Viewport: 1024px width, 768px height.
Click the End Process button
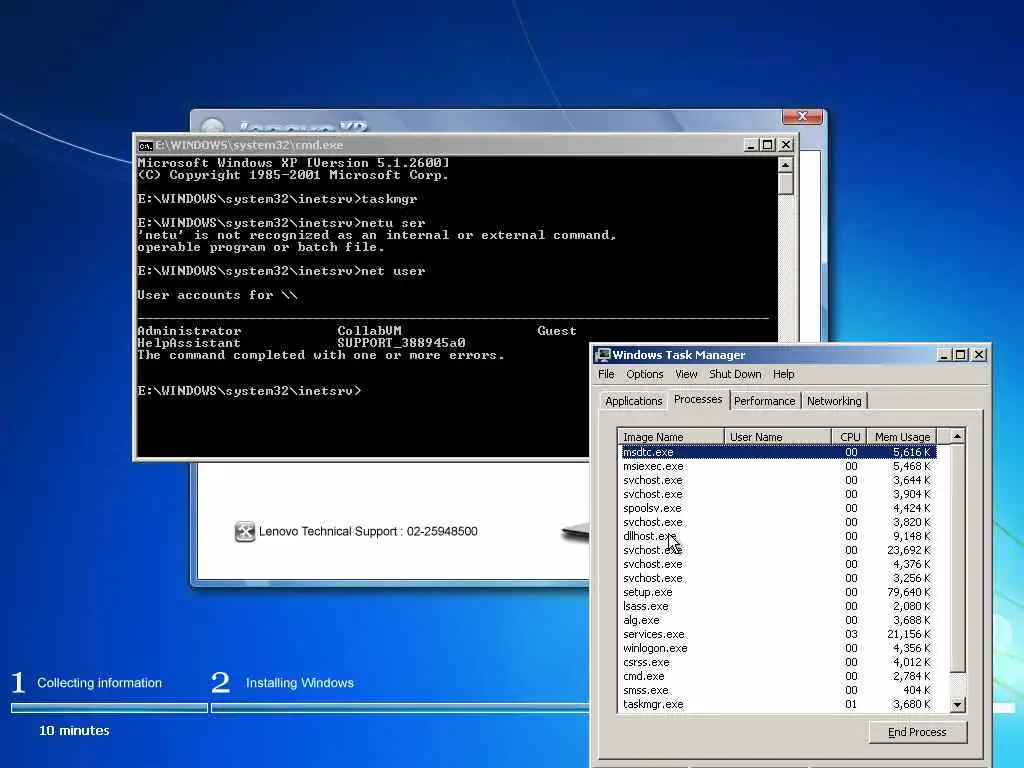pos(917,732)
